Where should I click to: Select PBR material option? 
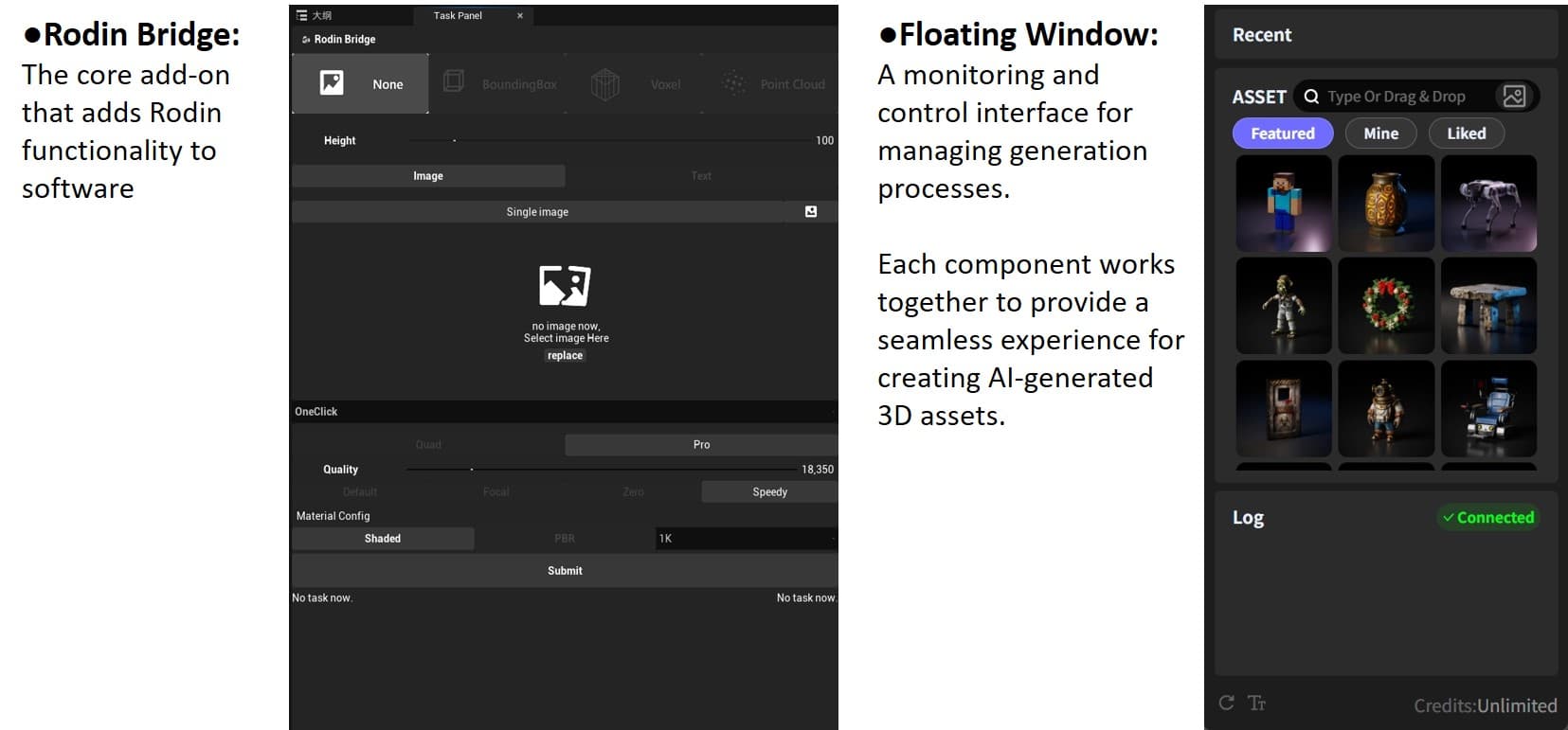[x=565, y=539]
